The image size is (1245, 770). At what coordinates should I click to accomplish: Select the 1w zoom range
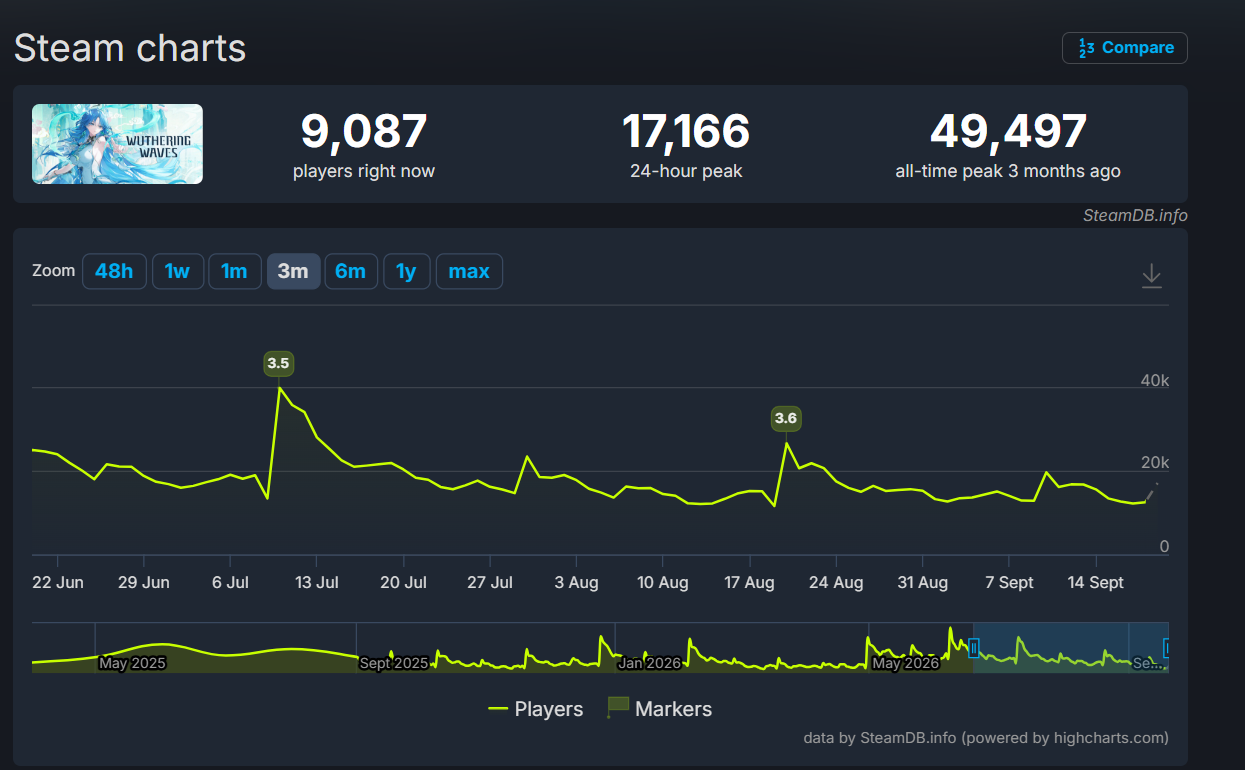tap(177, 271)
